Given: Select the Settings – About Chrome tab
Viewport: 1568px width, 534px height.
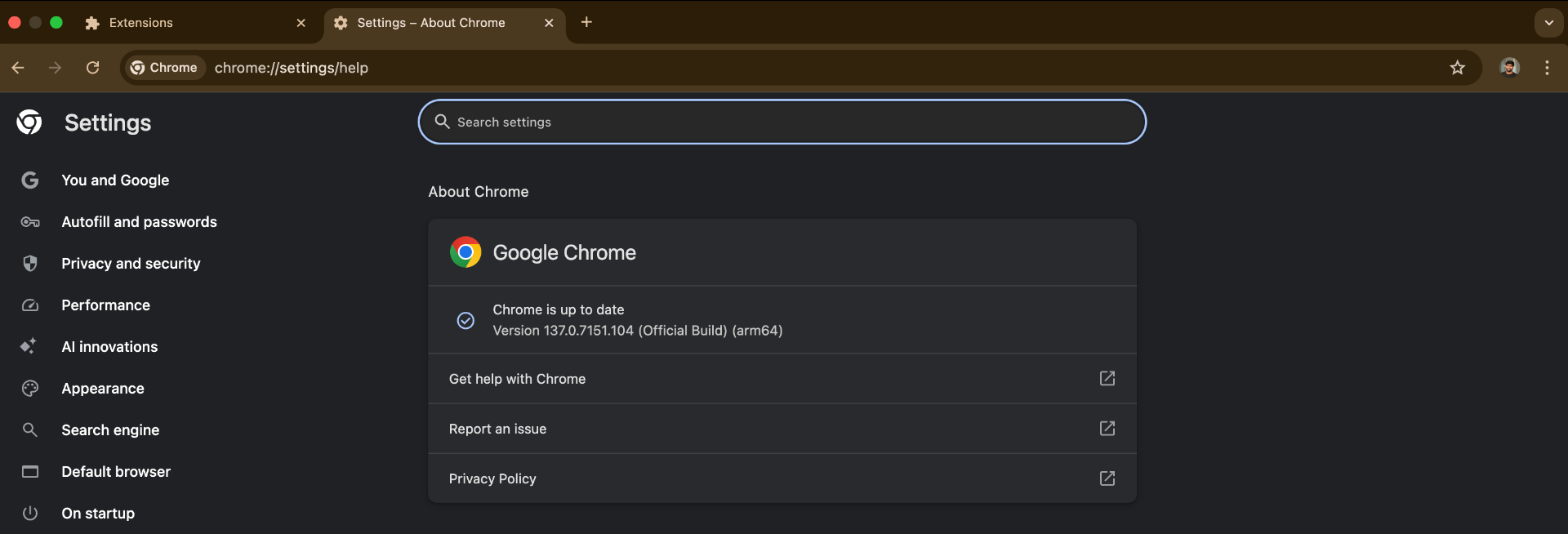Looking at the screenshot, I should (445, 23).
